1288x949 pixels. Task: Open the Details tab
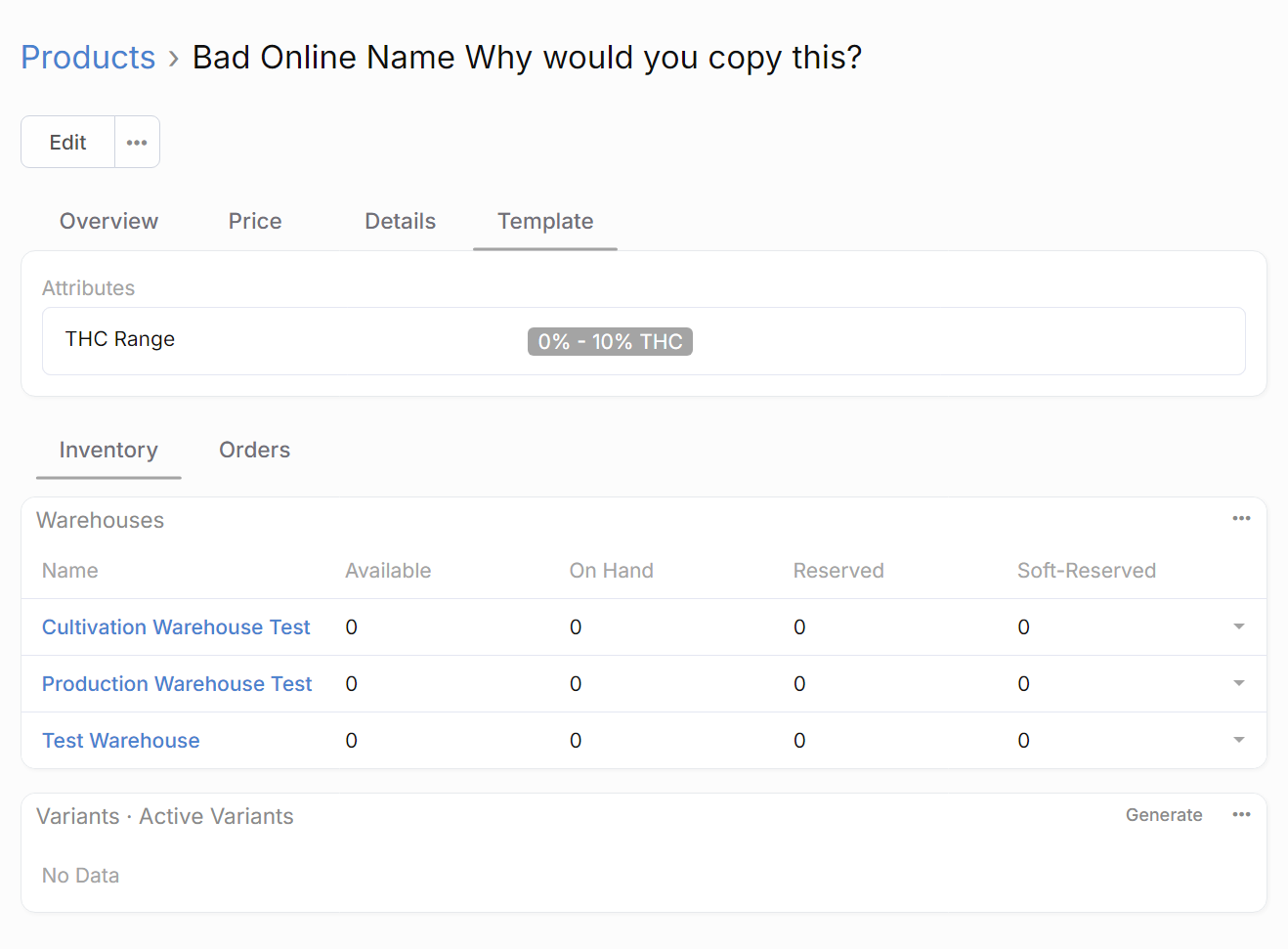(x=400, y=222)
